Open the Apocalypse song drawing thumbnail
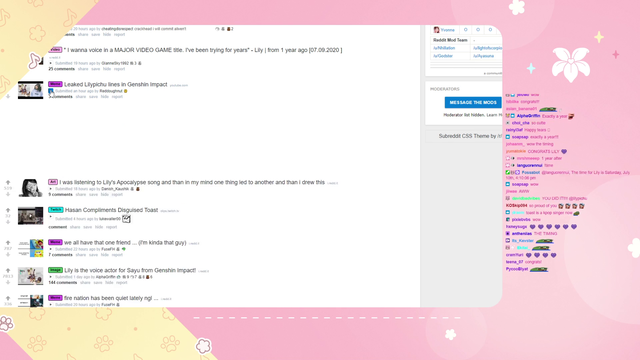Image resolution: width=640 pixels, height=360 pixels. coord(30,188)
